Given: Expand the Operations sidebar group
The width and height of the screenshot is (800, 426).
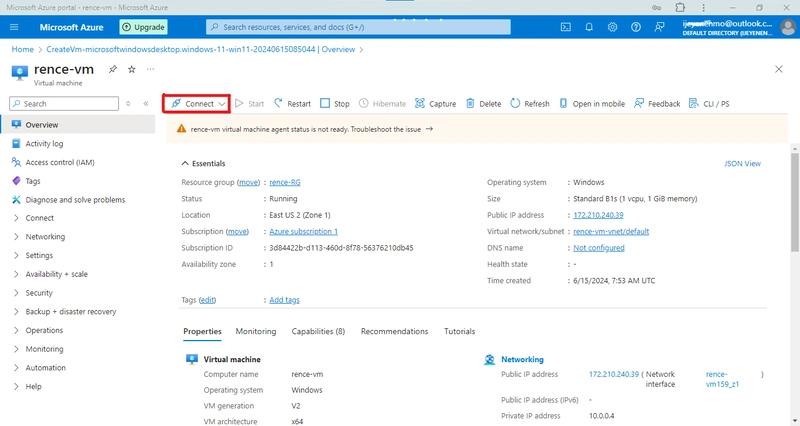Looking at the screenshot, I should coord(44,331).
